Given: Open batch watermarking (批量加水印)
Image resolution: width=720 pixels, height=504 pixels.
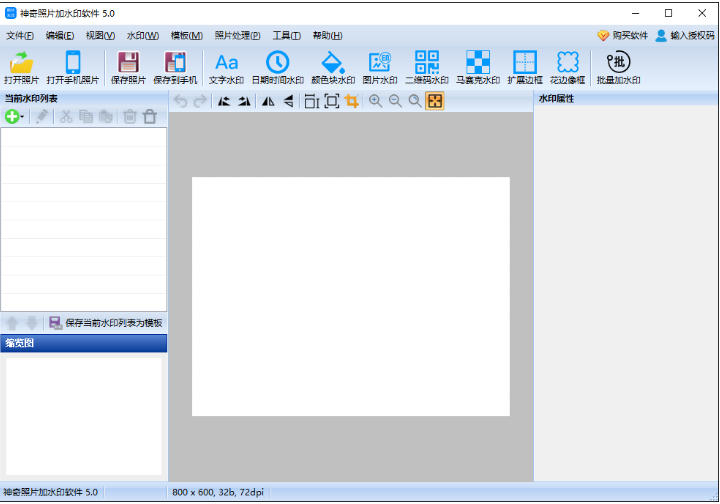Looking at the screenshot, I should point(618,66).
